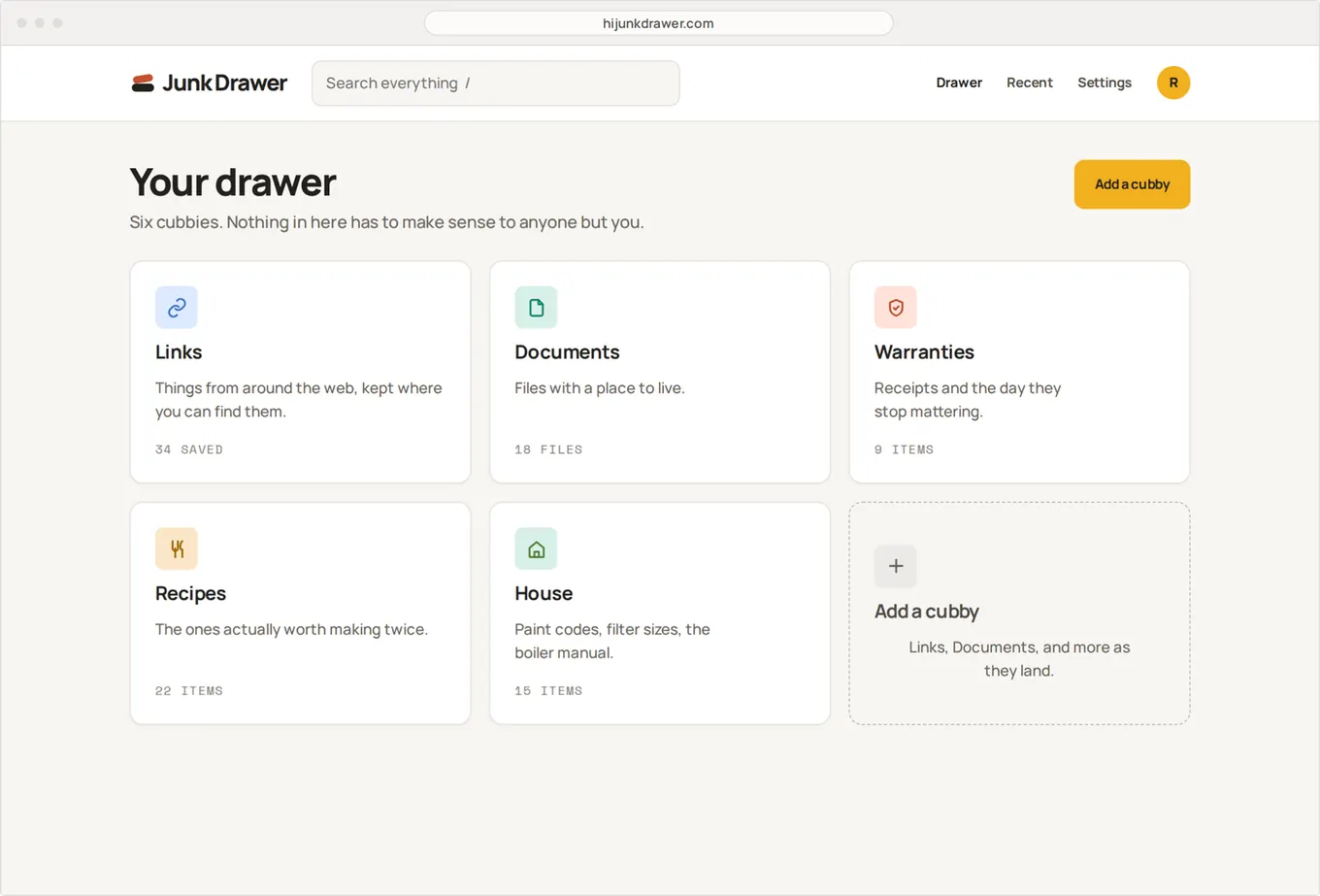This screenshot has height=896, width=1320.
Task: Go to the Drawer nav item
Action: (x=959, y=83)
